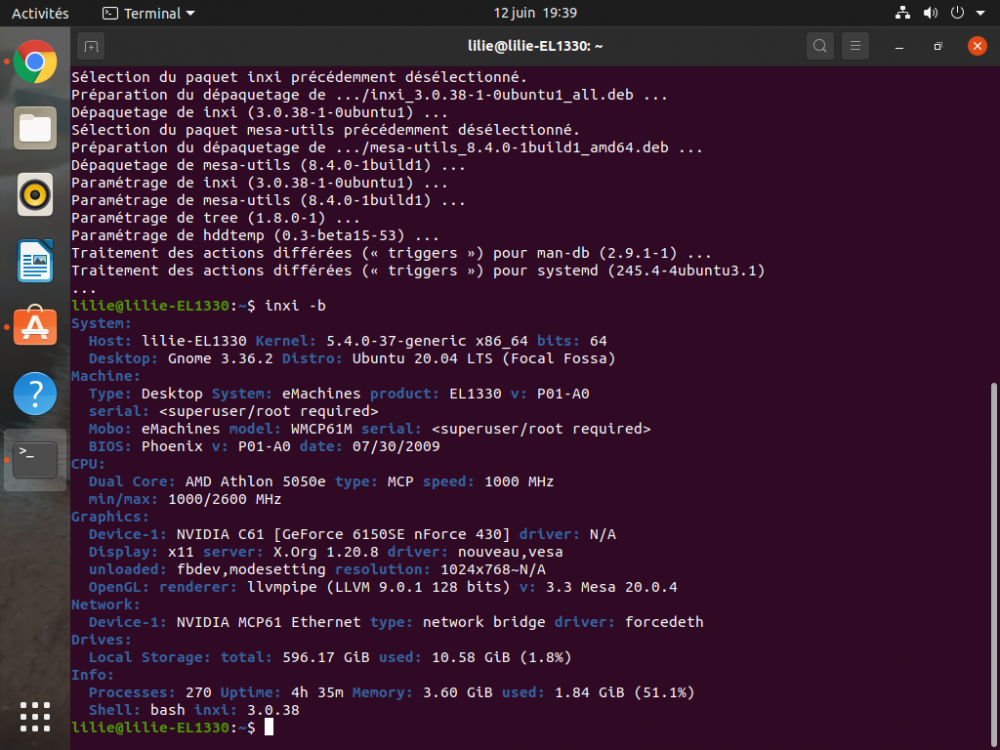Open the clock calendar at 12 juin 19:39
This screenshot has height=750, width=1000.
click(x=535, y=14)
